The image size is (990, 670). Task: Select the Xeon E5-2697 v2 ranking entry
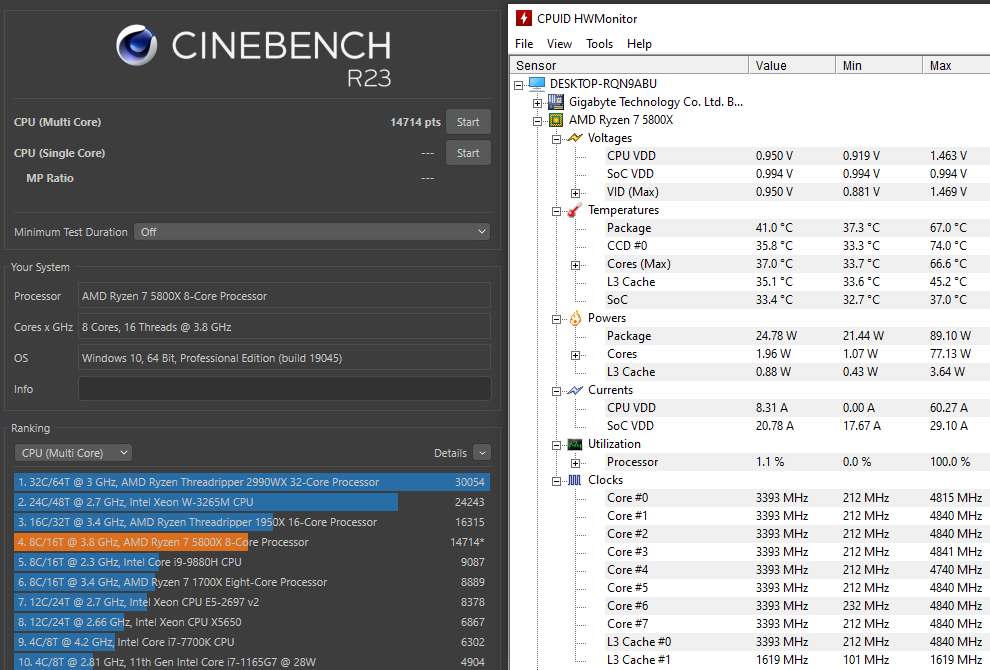(x=252, y=602)
